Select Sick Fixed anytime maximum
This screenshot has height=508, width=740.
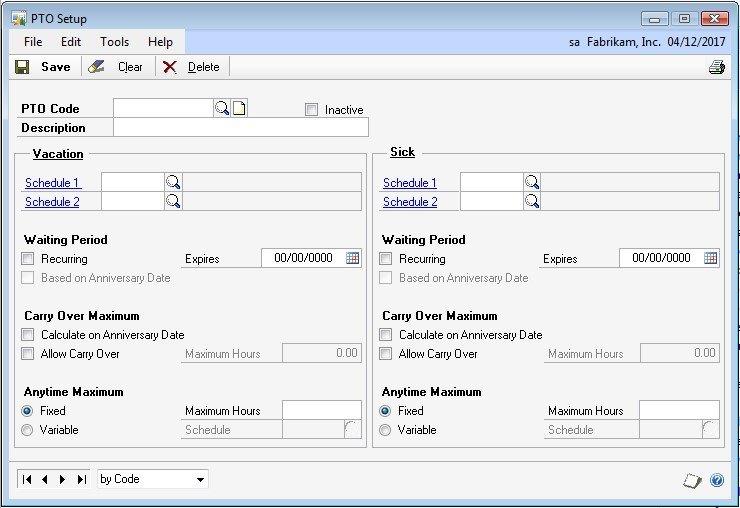pos(385,411)
